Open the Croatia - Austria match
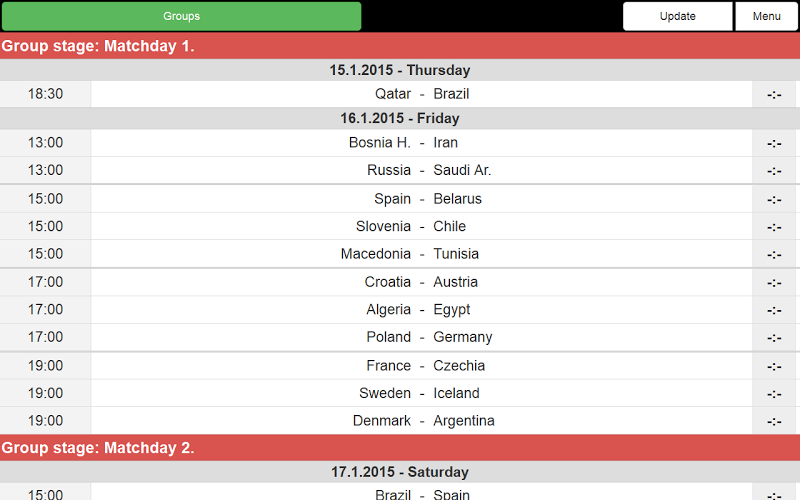Screen dimensions: 800x500 tap(421, 282)
